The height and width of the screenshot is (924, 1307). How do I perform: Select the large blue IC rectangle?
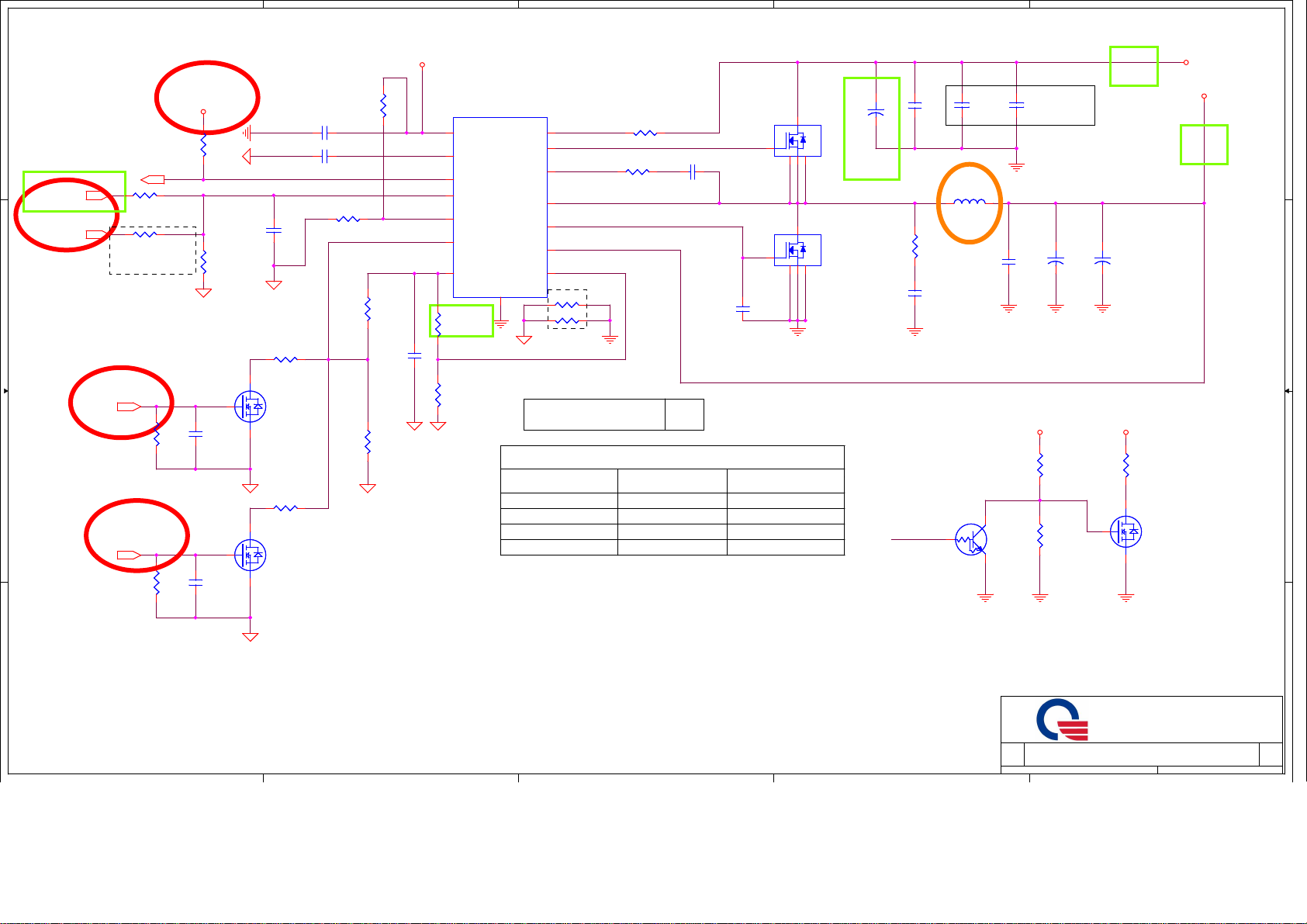point(500,207)
